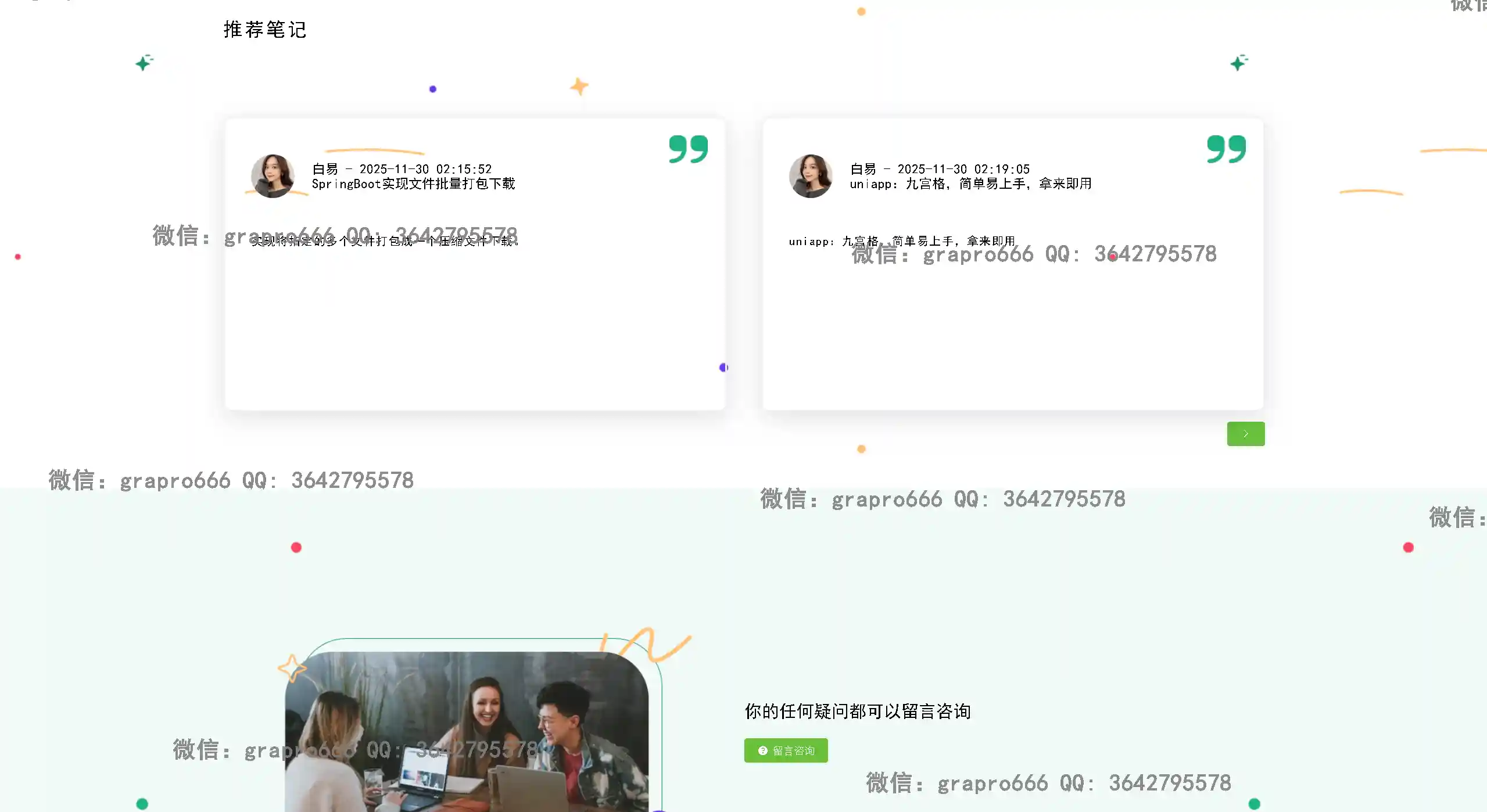
Task: Click the avatar on the uniapp note card
Action: (810, 175)
